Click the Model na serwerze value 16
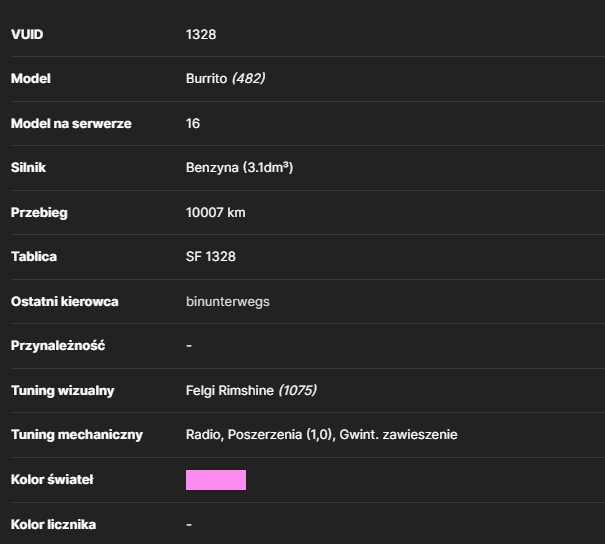605x544 pixels. (x=193, y=123)
